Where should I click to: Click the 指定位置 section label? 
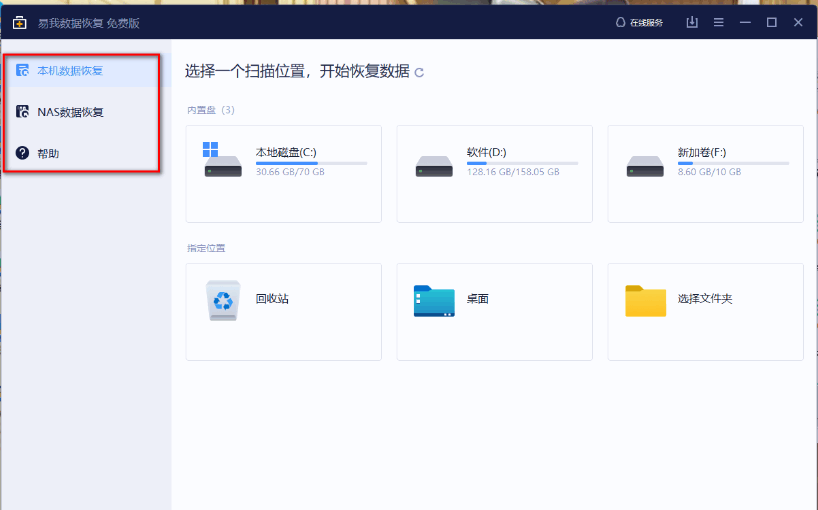[x=206, y=248]
